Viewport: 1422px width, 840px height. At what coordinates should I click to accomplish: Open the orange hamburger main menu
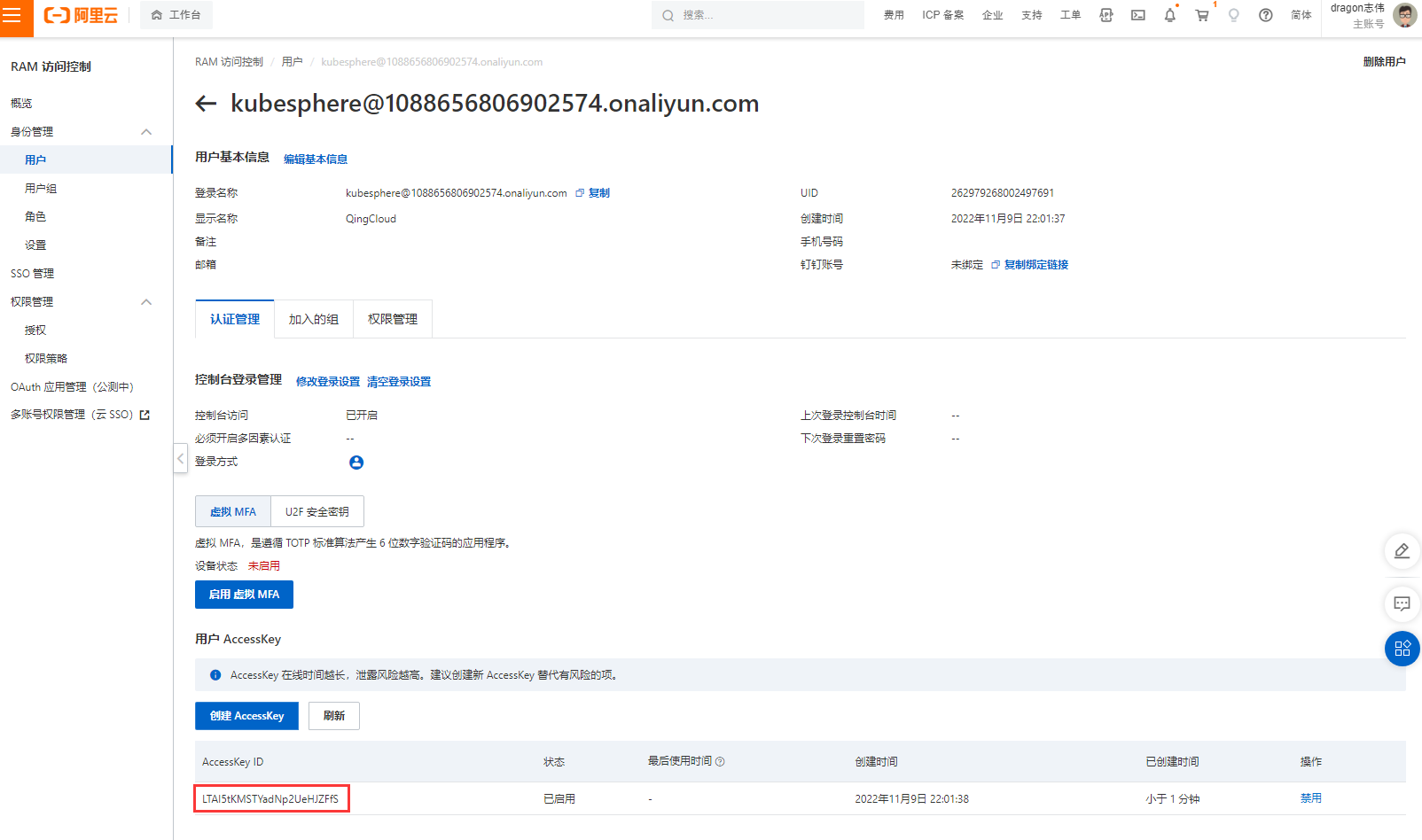coord(12,15)
